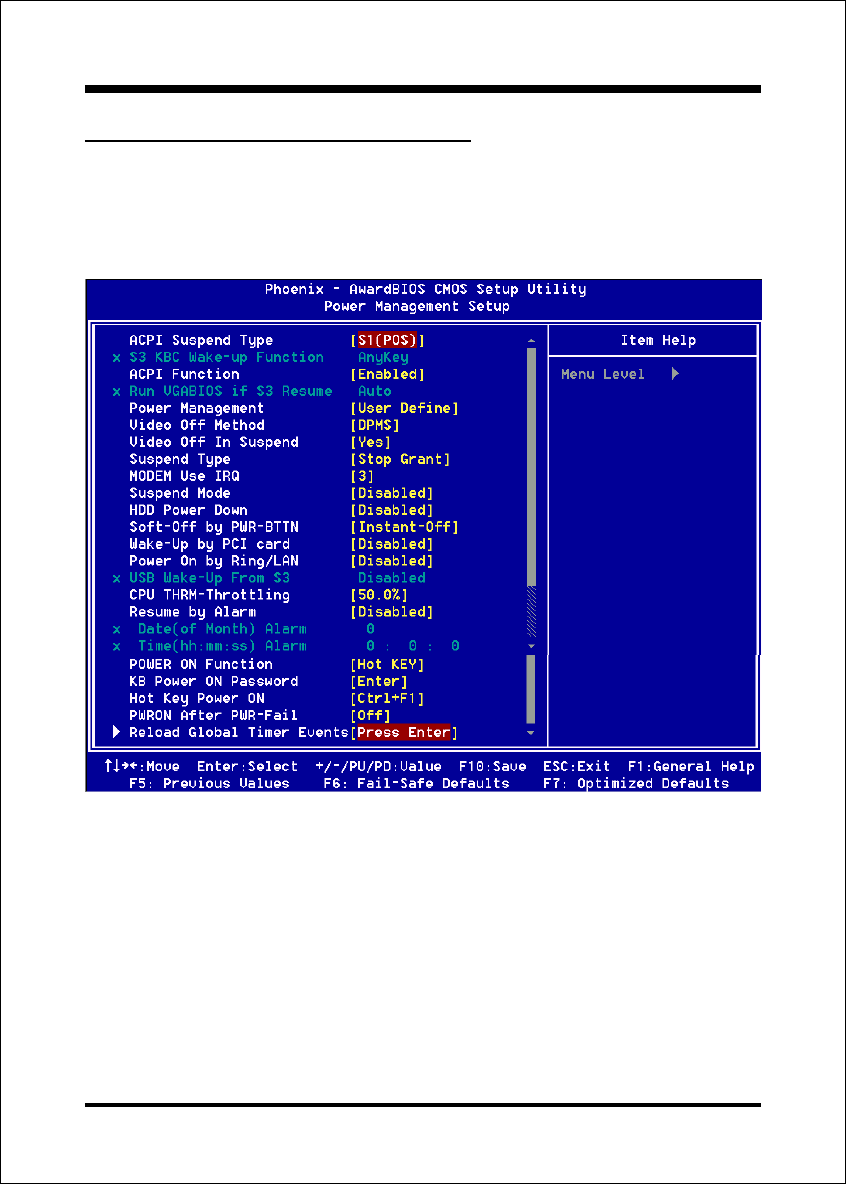Screen dimensions: 846x1184
Task: Select USB Wake-Up From S3 row
Action: tap(269, 578)
